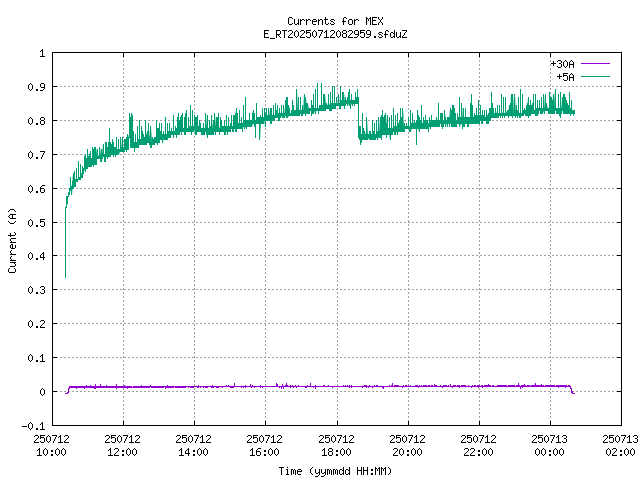Click y-axis tick value 0.6
Screen dimensions: 640x480
pyautogui.click(x=36, y=189)
